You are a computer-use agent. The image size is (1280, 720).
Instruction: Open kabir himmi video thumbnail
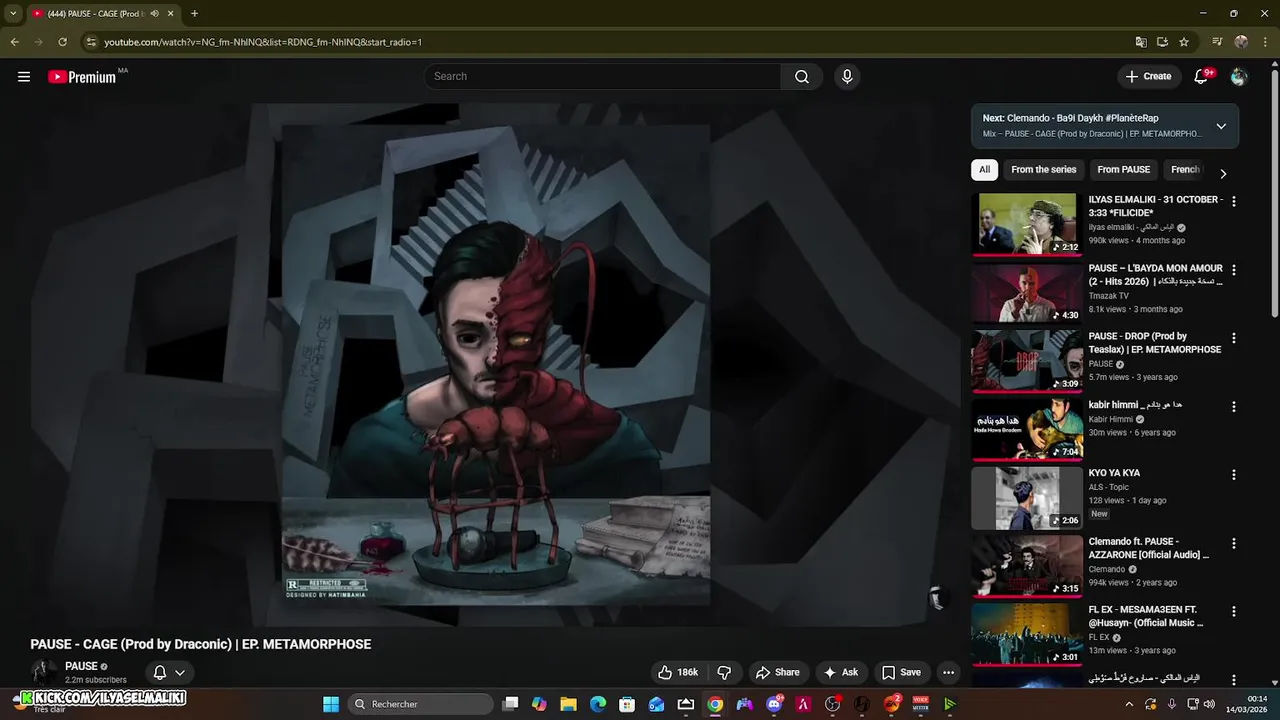(1027, 430)
